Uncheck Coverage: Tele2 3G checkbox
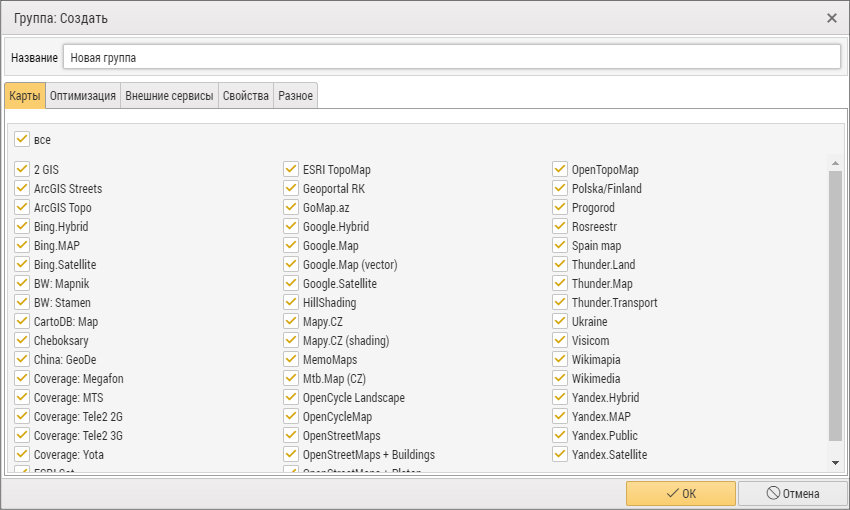The image size is (850, 510). (22, 435)
